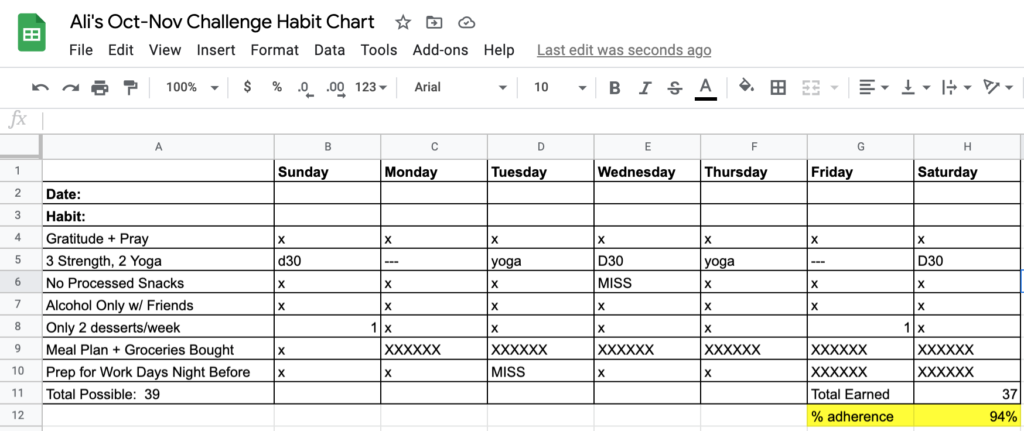Open the 'Last edit was seconds ago' link
Viewport: 1024px width, 431px height.
(624, 50)
